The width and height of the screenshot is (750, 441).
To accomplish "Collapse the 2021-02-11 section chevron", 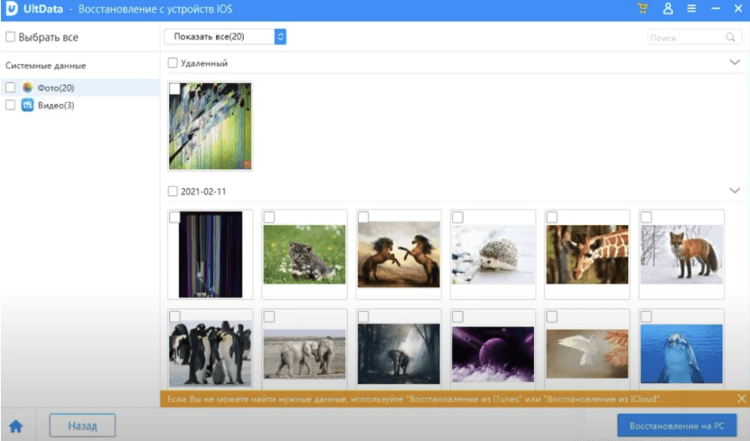I will coord(735,190).
